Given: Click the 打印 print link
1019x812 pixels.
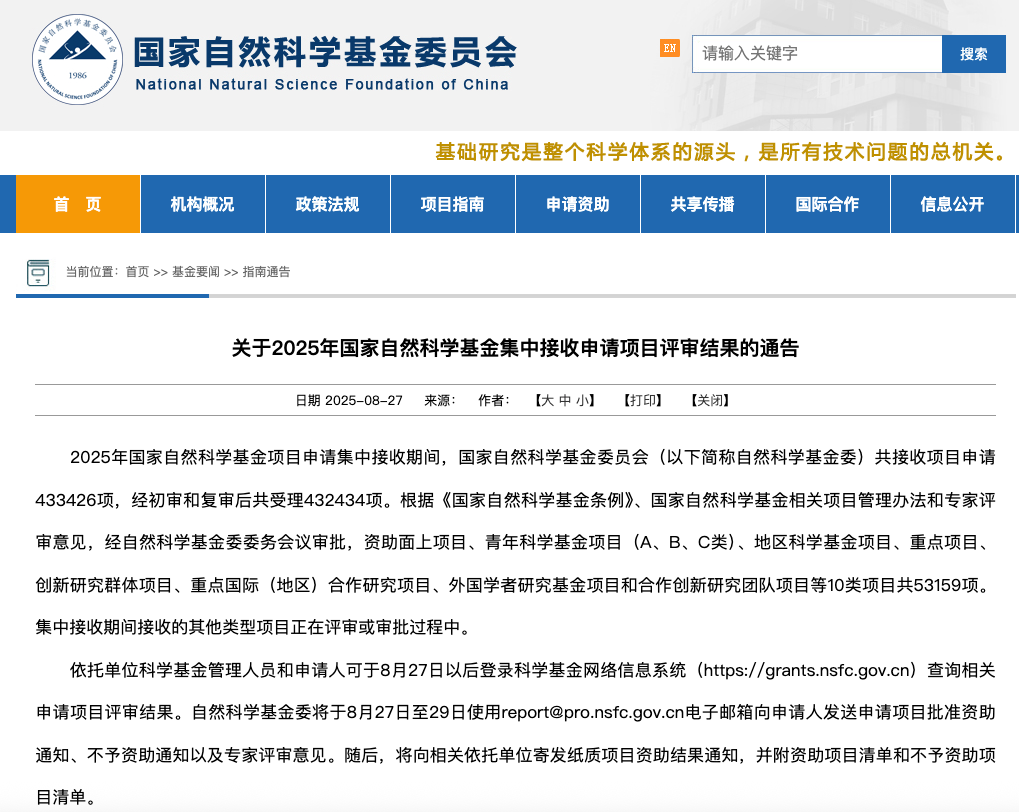Looking at the screenshot, I should click(x=642, y=400).
